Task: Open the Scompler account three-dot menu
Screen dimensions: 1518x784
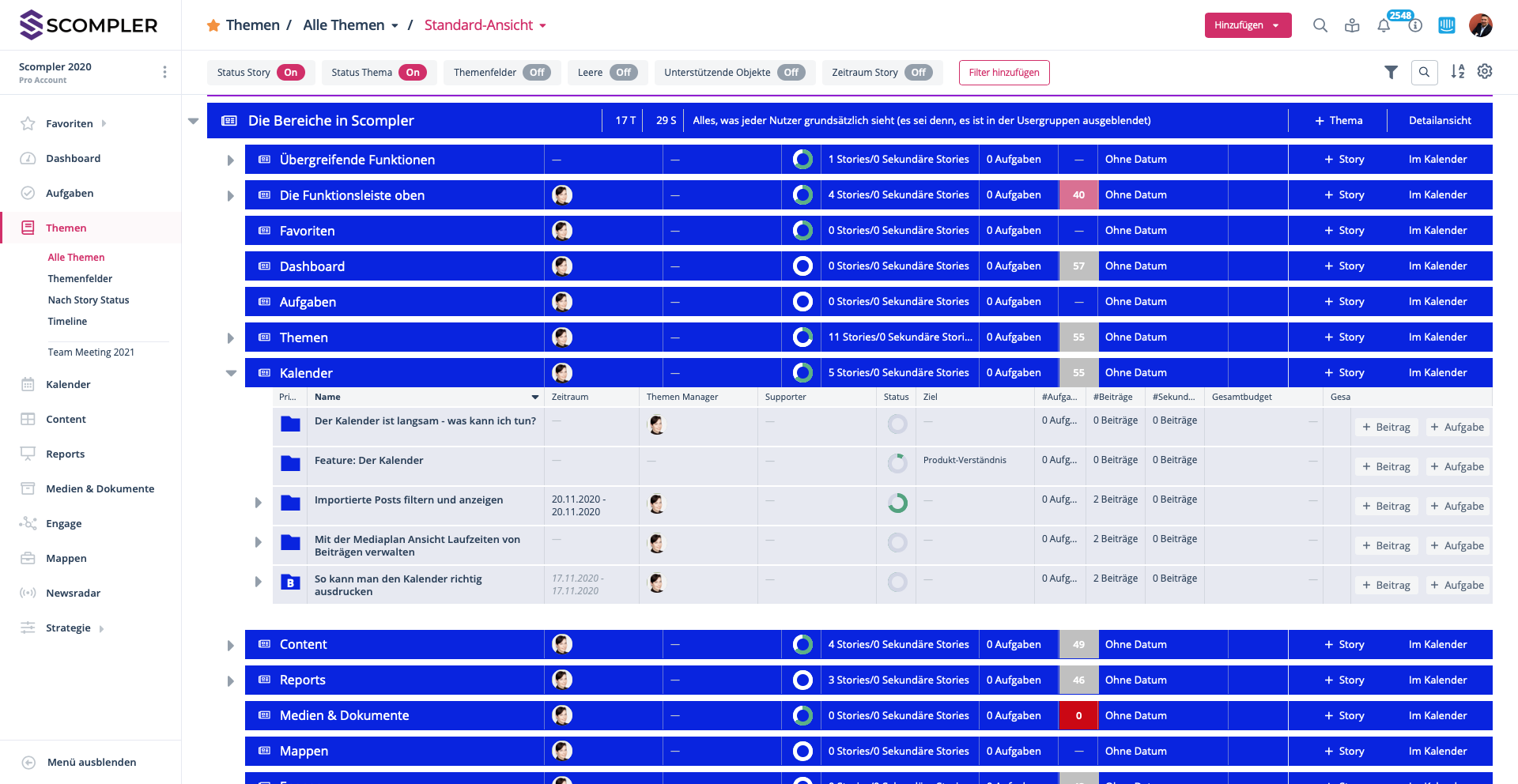Action: pos(164,72)
